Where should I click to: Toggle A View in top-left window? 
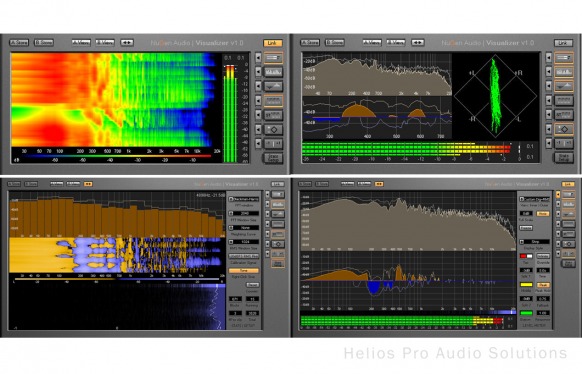(x=81, y=43)
